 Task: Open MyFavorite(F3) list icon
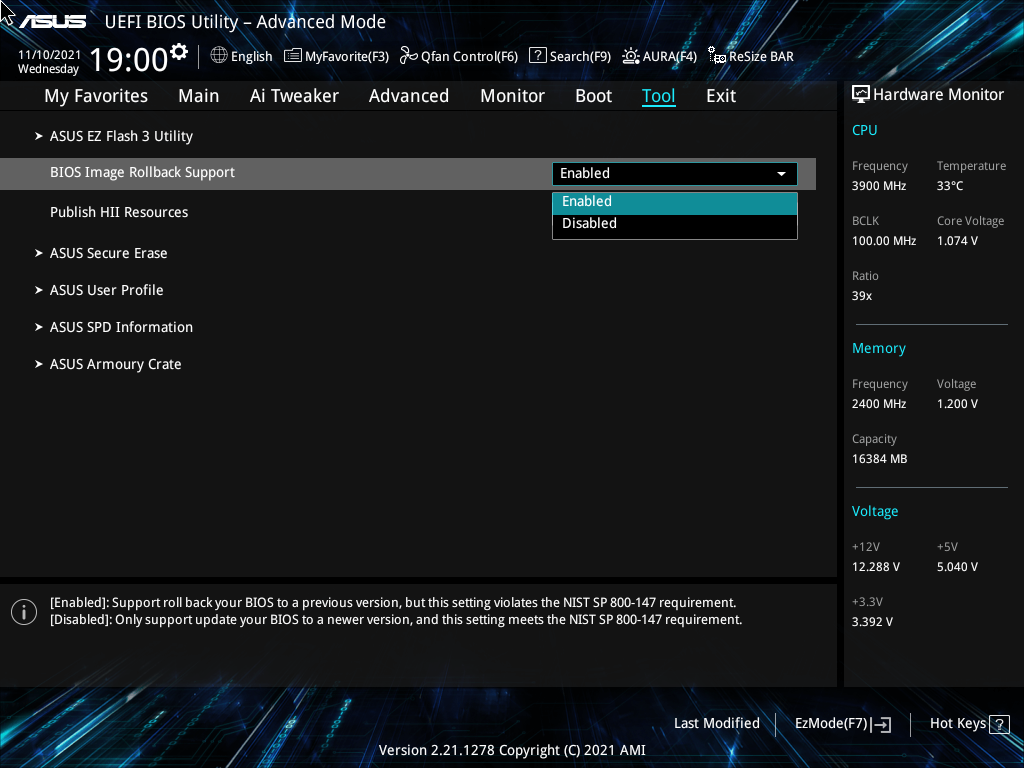point(293,56)
